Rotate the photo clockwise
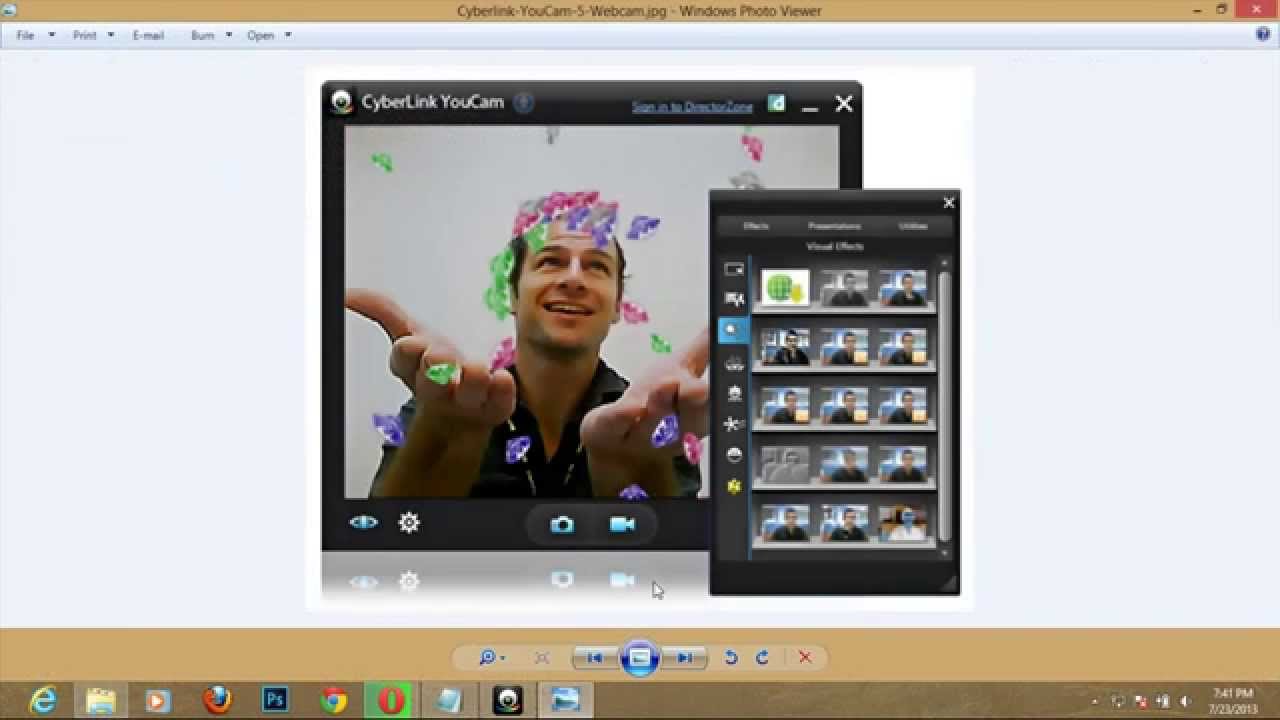 tap(762, 657)
